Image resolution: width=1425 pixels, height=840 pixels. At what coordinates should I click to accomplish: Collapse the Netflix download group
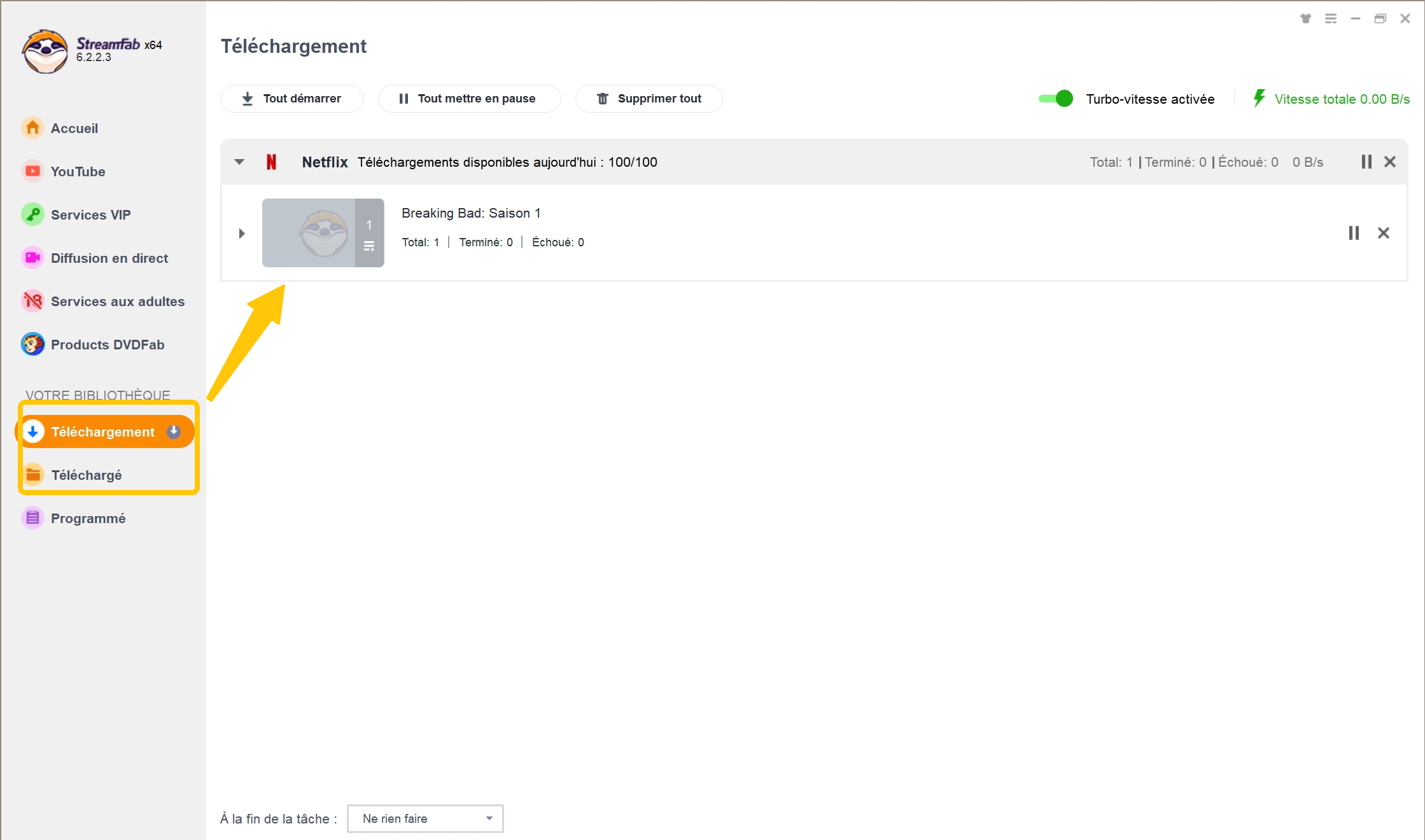tap(239, 162)
